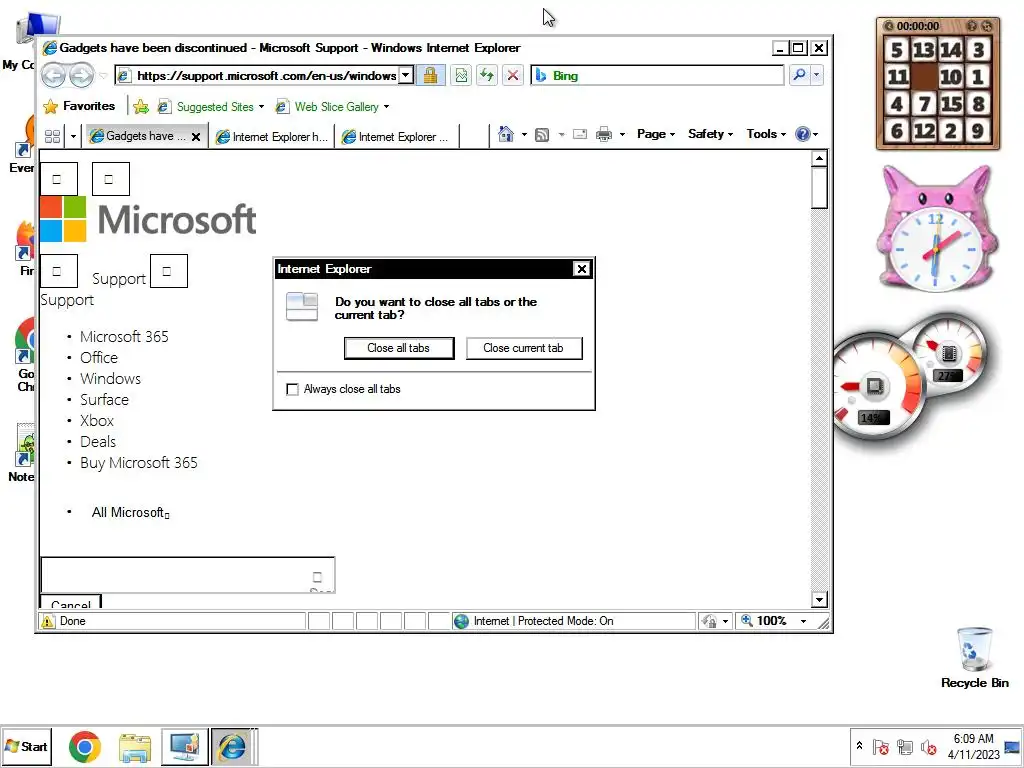Open the search provider dropdown arrow

pyautogui.click(x=816, y=75)
